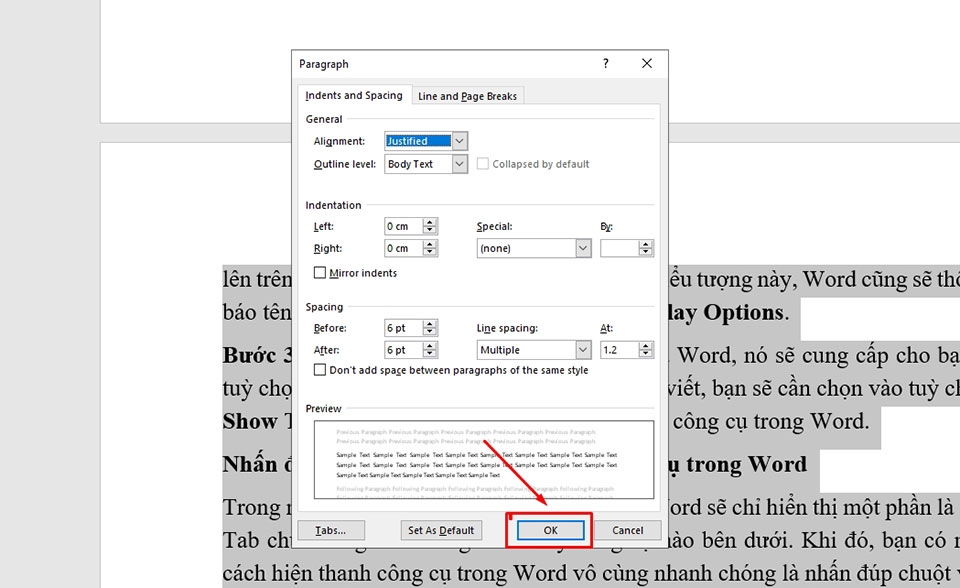960x588 pixels.
Task: Open the Alignment dropdown showing Justified
Action: click(x=460, y=141)
